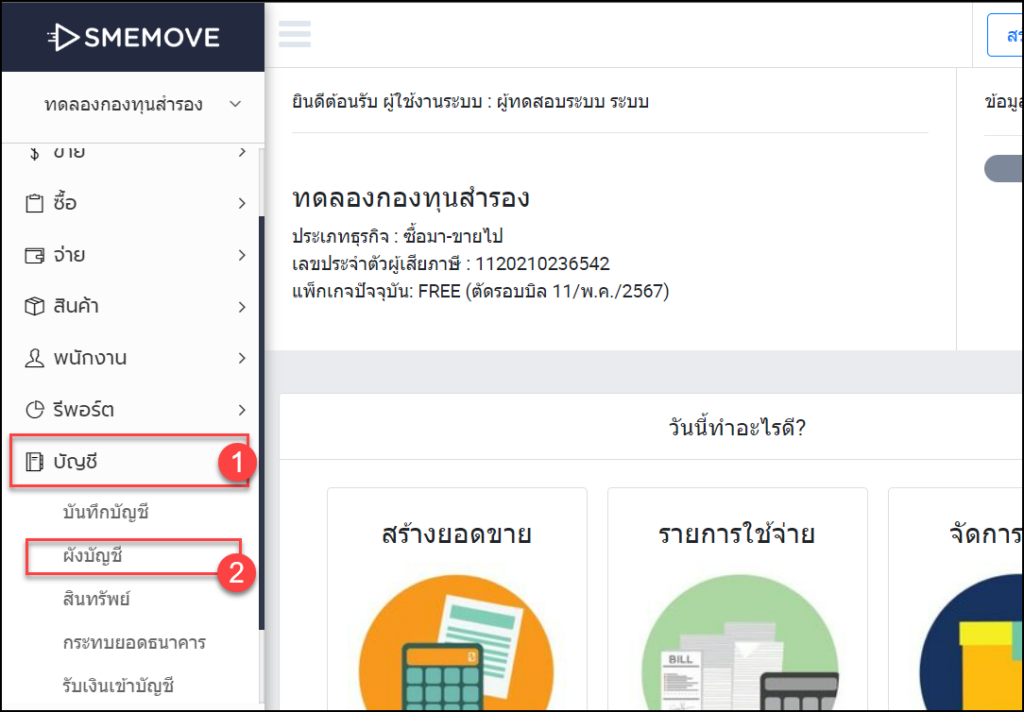Click the package box icon for สินค้า
The image size is (1024, 712).
32,306
